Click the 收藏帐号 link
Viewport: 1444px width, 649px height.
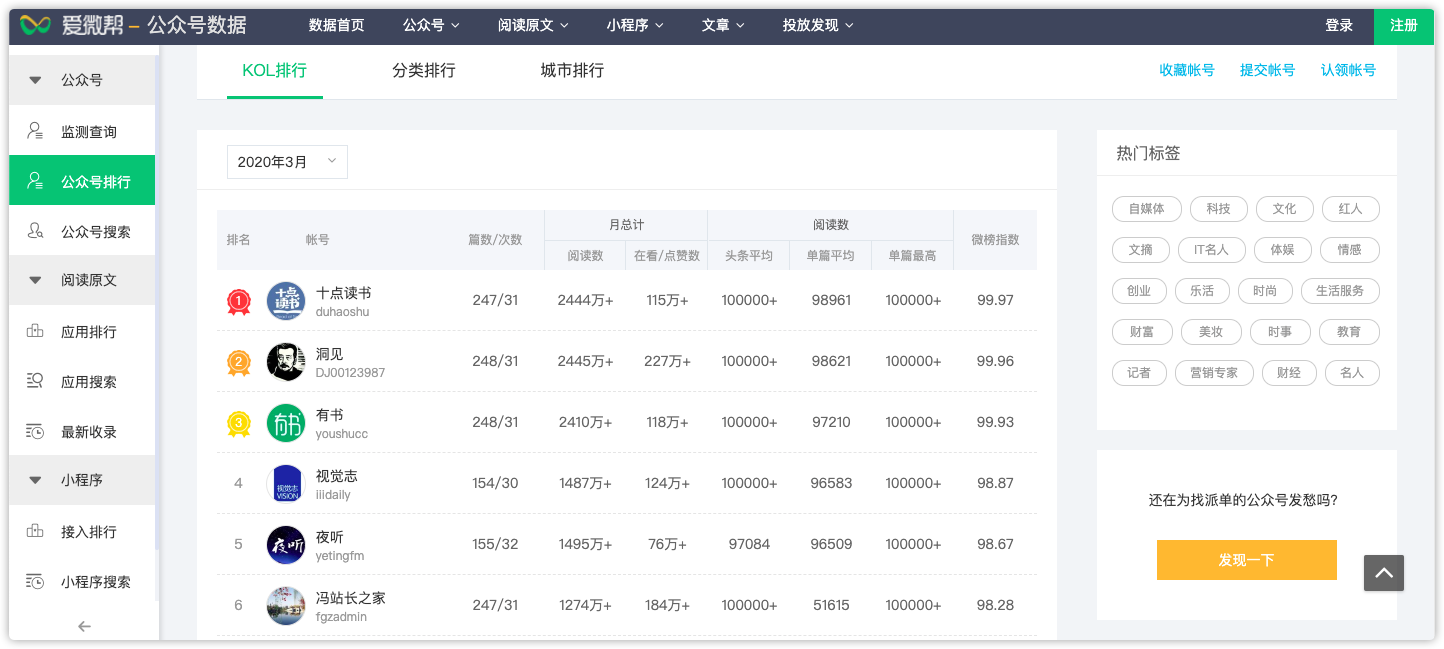coord(1187,70)
